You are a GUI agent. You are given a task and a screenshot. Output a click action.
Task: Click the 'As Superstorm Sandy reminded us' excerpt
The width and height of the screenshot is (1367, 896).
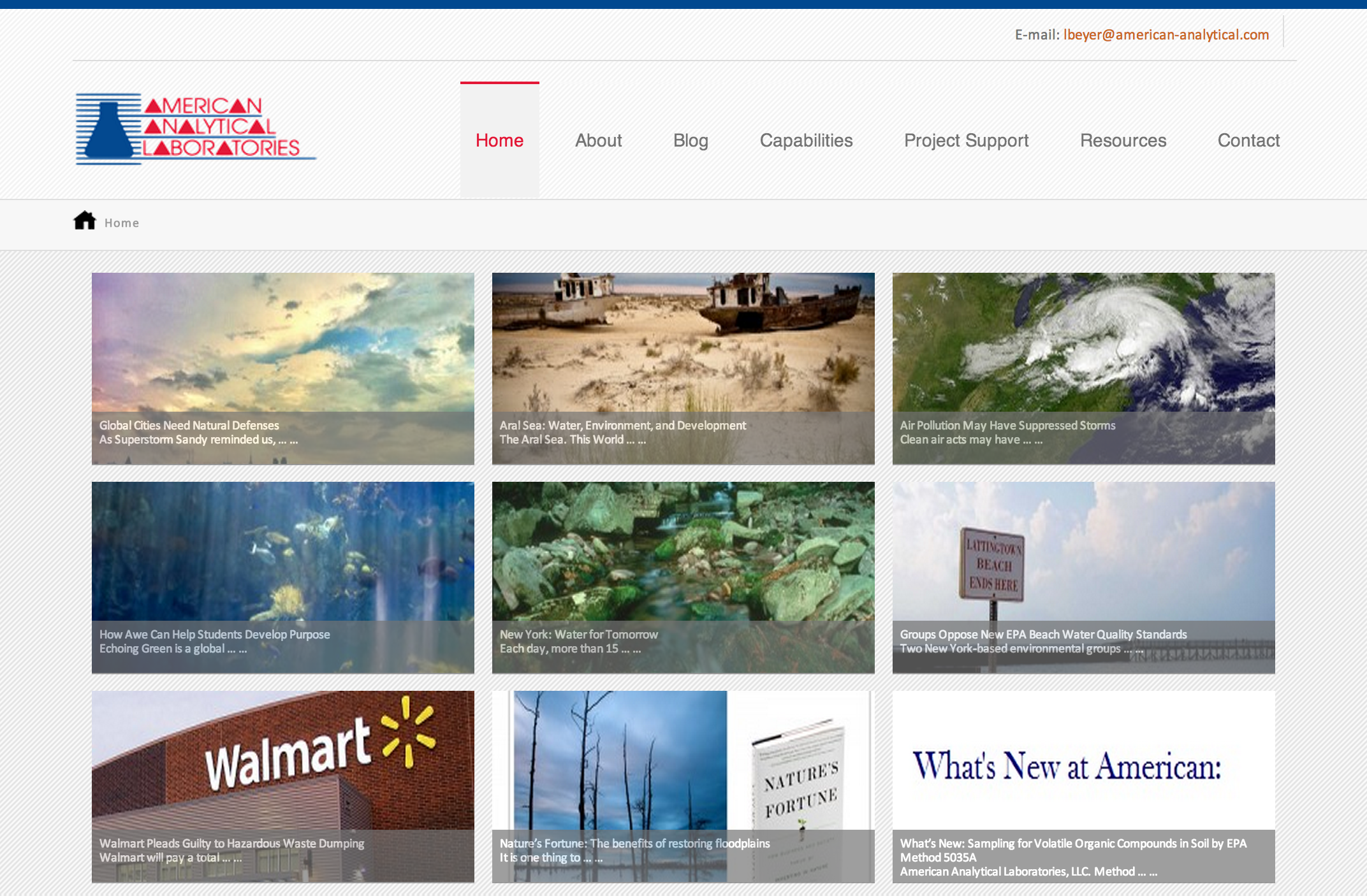pyautogui.click(x=198, y=439)
